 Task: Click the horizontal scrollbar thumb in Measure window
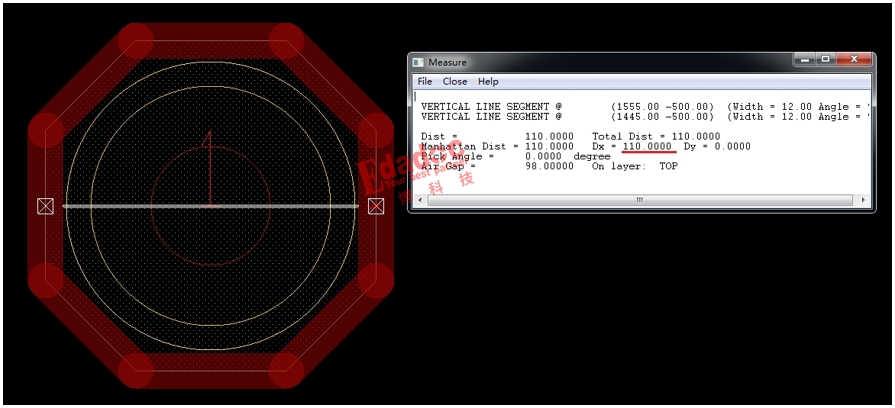(640, 200)
